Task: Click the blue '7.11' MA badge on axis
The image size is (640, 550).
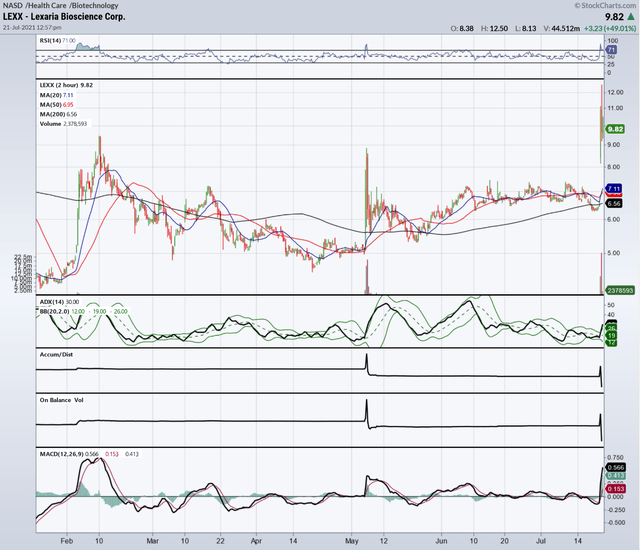Action: (x=614, y=189)
